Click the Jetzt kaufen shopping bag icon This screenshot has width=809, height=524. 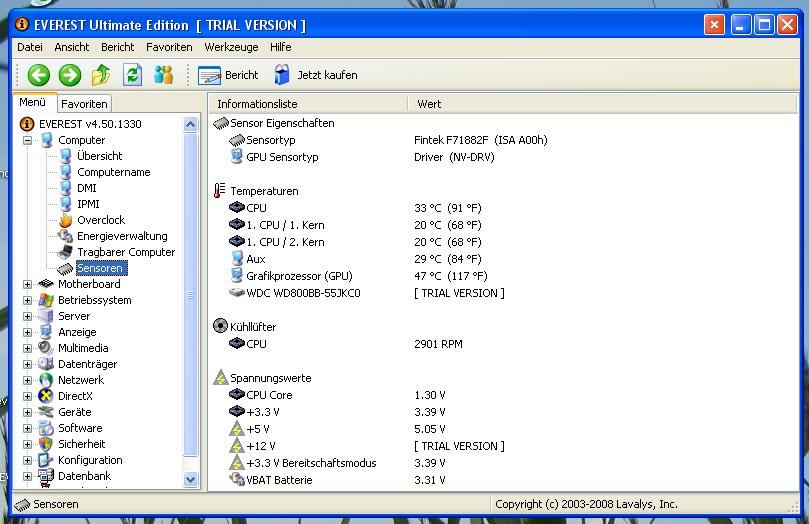coord(282,75)
